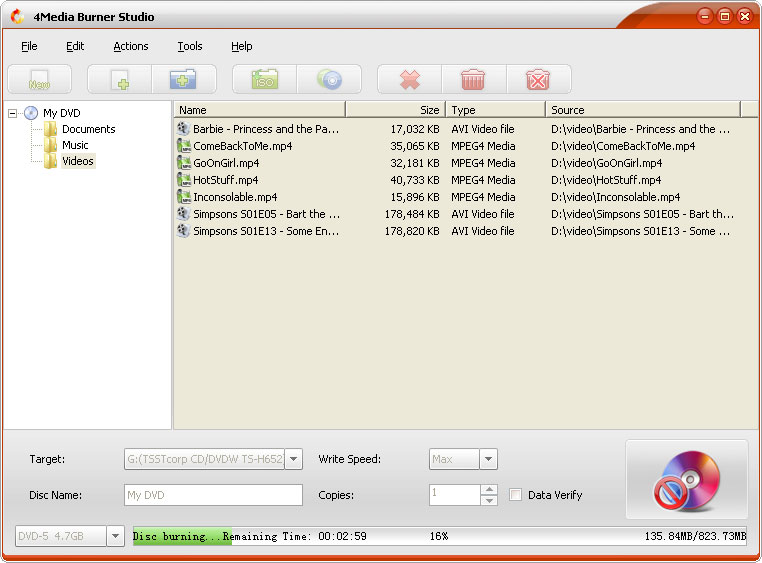Open the Tools menu
Screen dimensions: 762x563
point(190,46)
